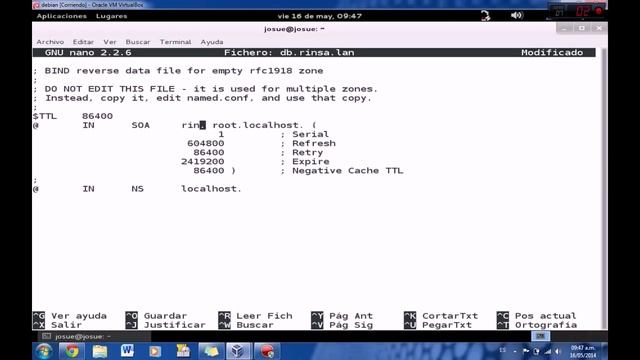Click the ^K CortarTxt shortcut label
The height and width of the screenshot is (360, 640).
click(441, 316)
